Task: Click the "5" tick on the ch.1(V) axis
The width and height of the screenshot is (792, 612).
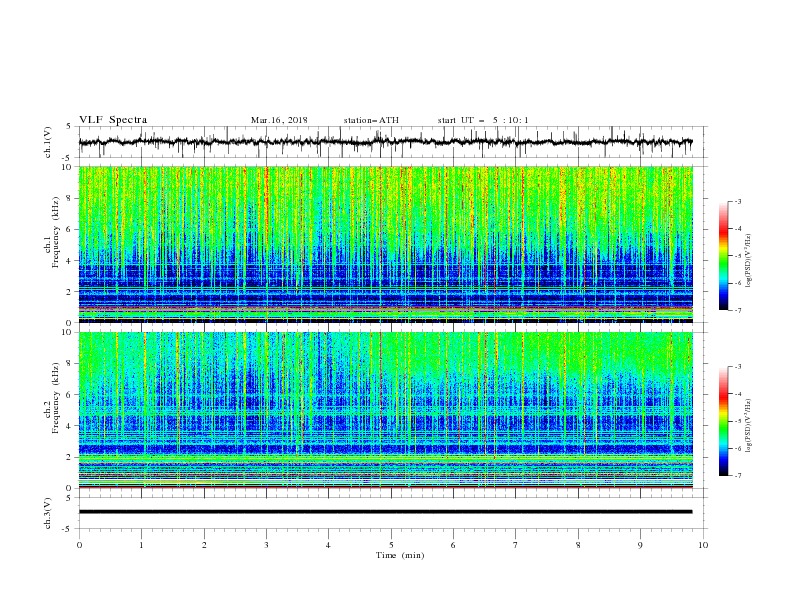Action: [69, 126]
